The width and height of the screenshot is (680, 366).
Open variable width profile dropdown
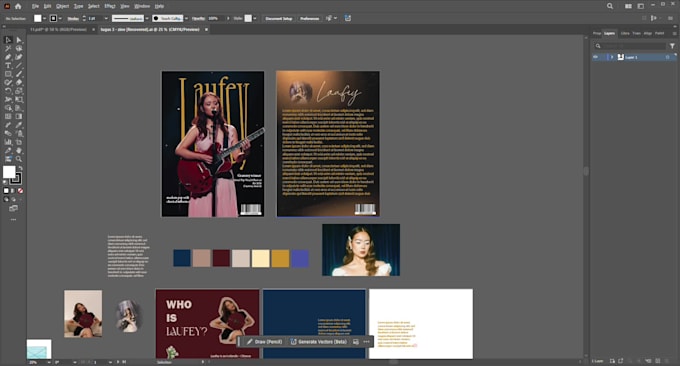pyautogui.click(x=147, y=19)
